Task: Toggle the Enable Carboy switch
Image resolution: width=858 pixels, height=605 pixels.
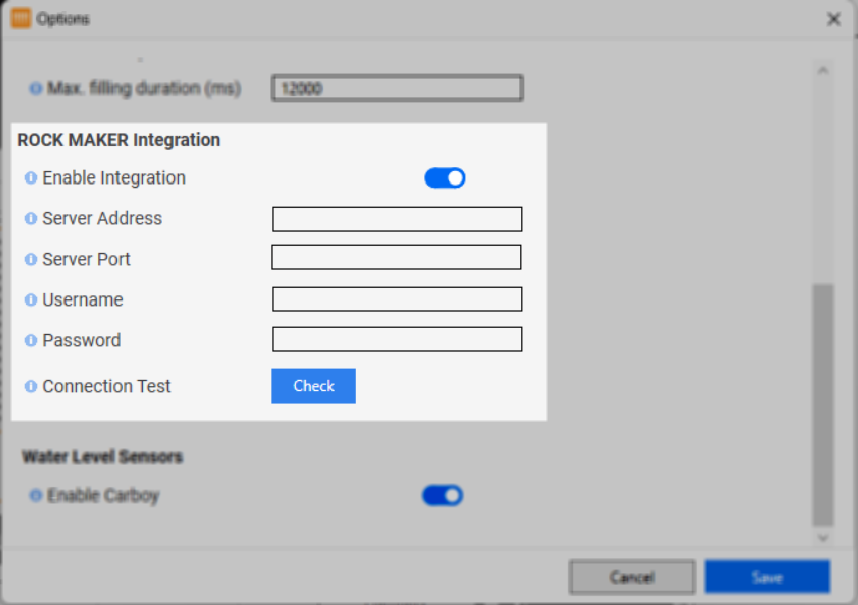Action: click(x=442, y=496)
